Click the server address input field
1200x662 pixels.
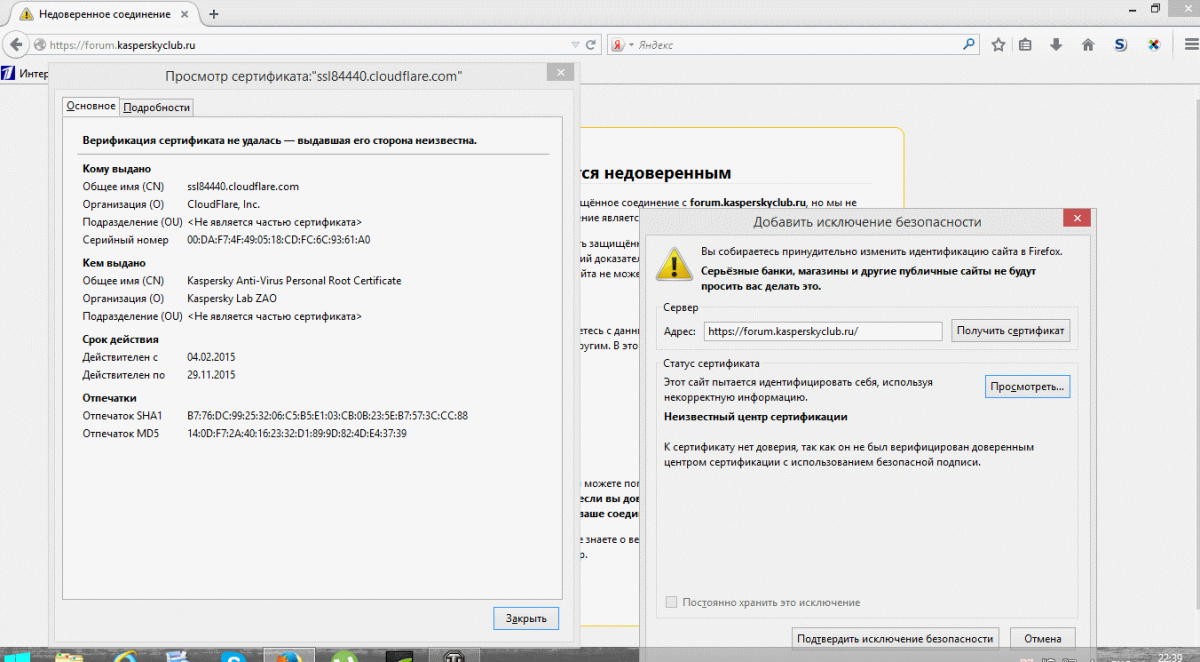(822, 331)
